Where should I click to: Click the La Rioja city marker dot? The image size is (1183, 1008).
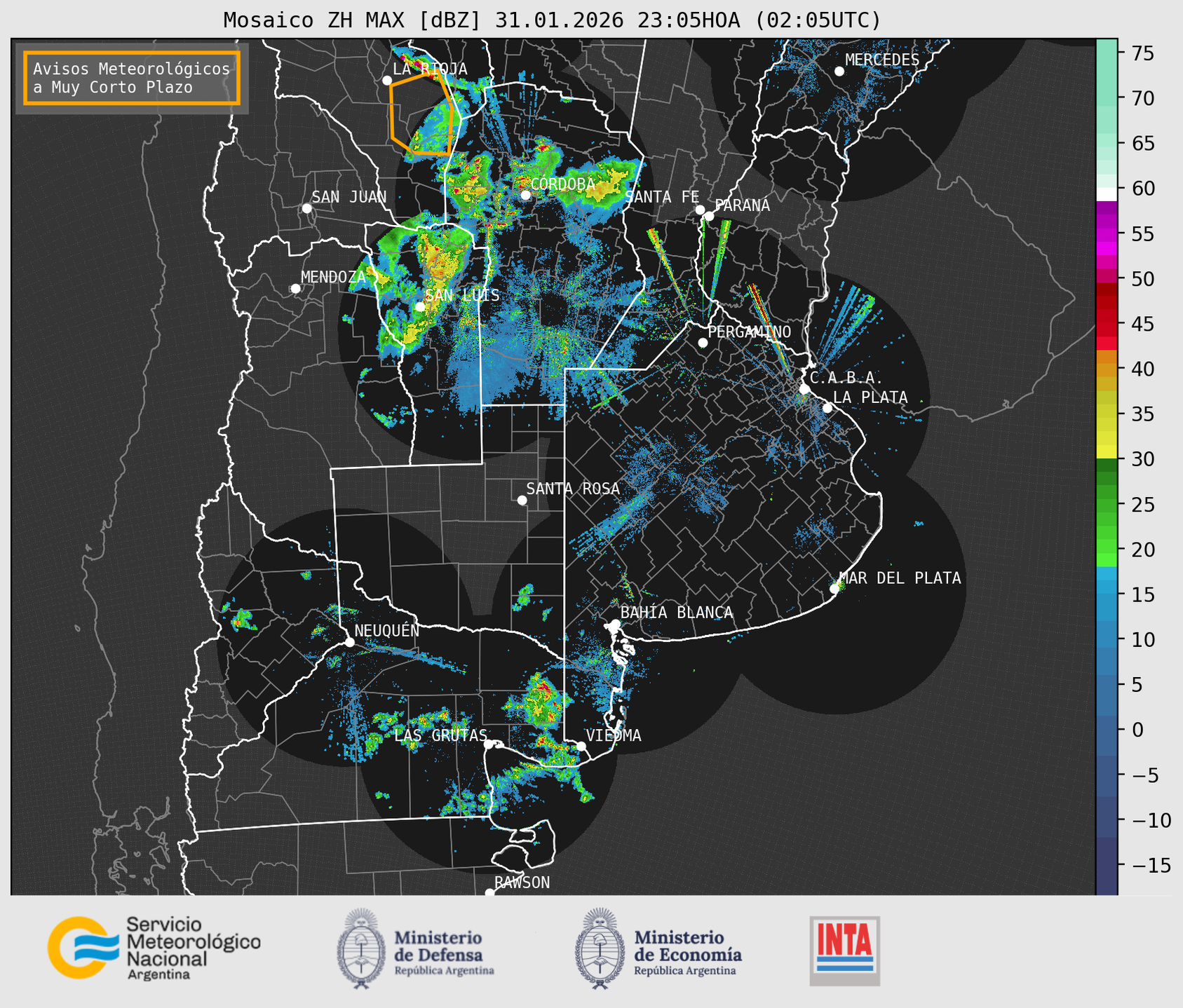pos(387,81)
